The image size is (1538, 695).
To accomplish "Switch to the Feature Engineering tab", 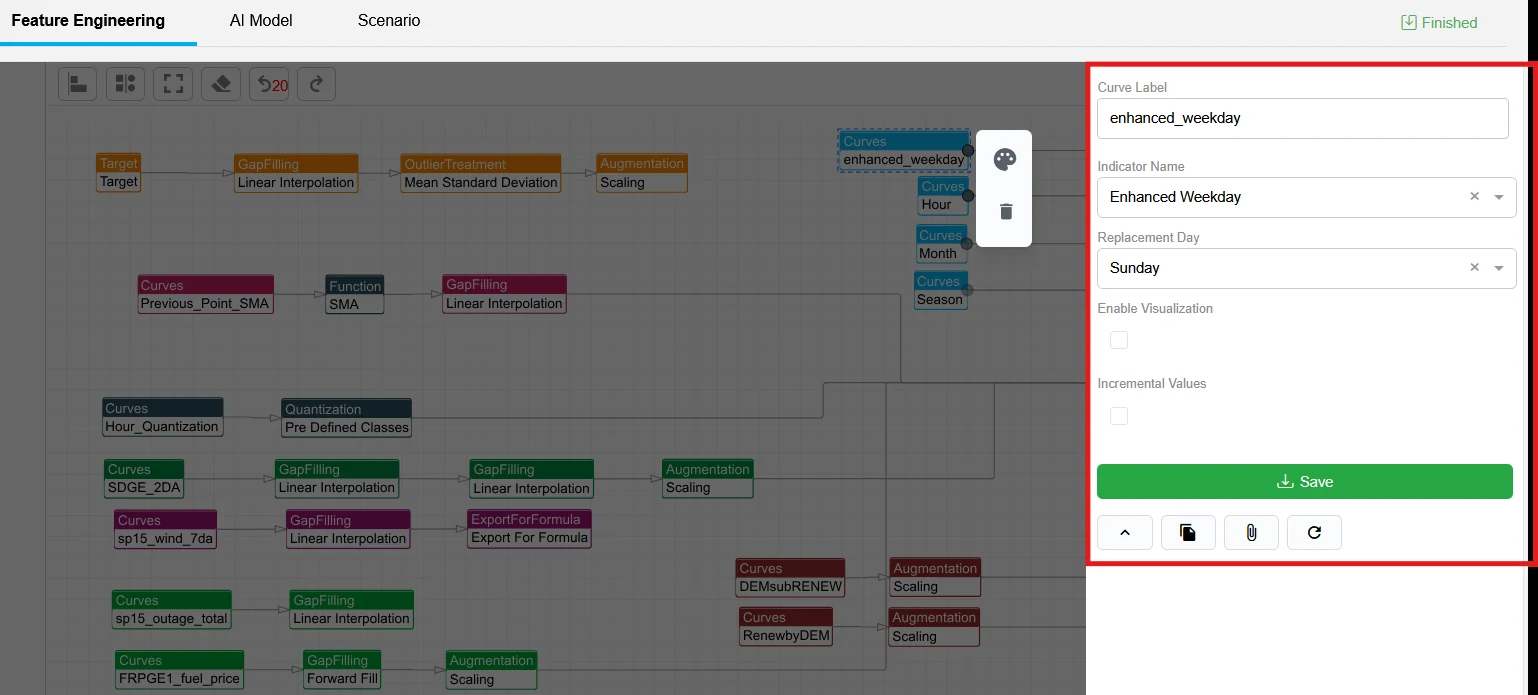I will click(x=88, y=21).
